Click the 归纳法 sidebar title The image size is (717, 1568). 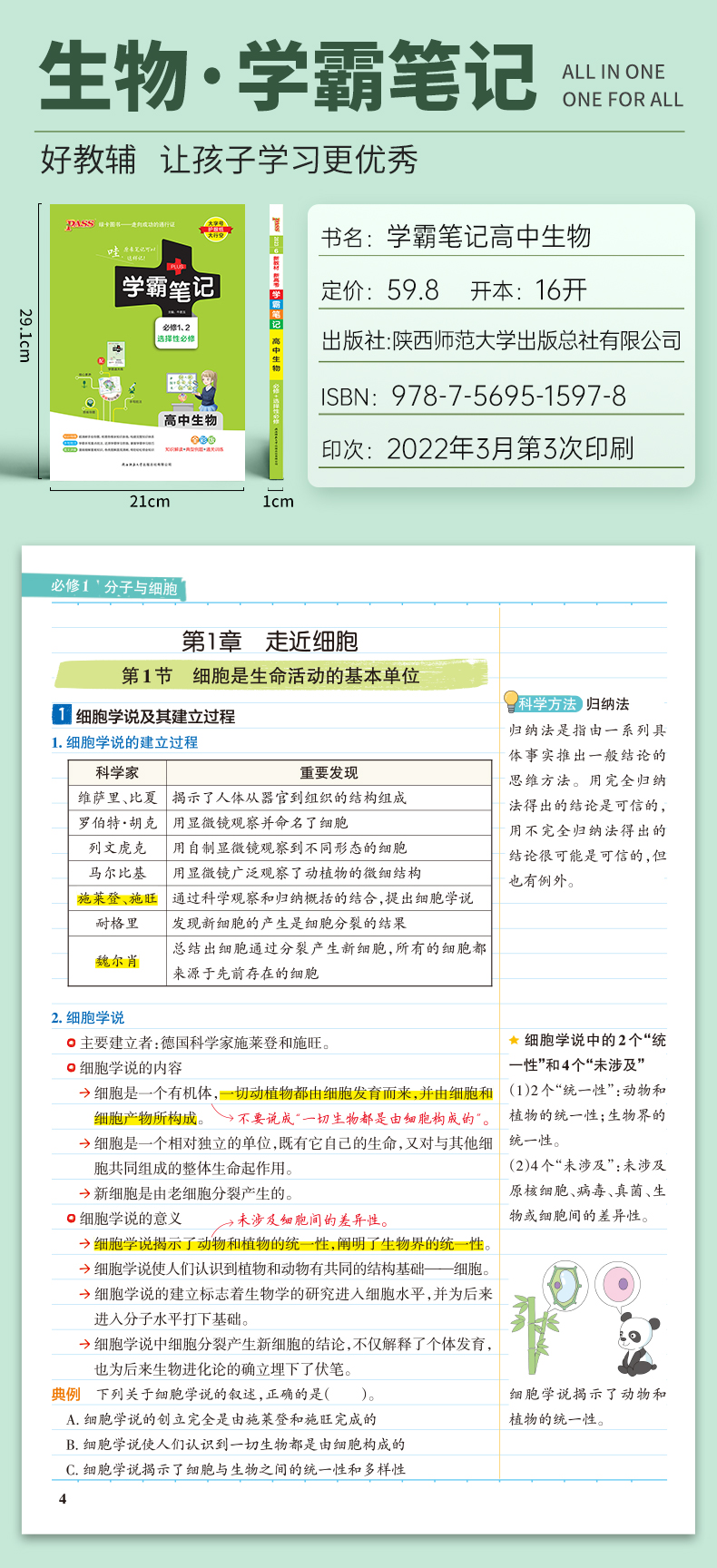[x=608, y=704]
